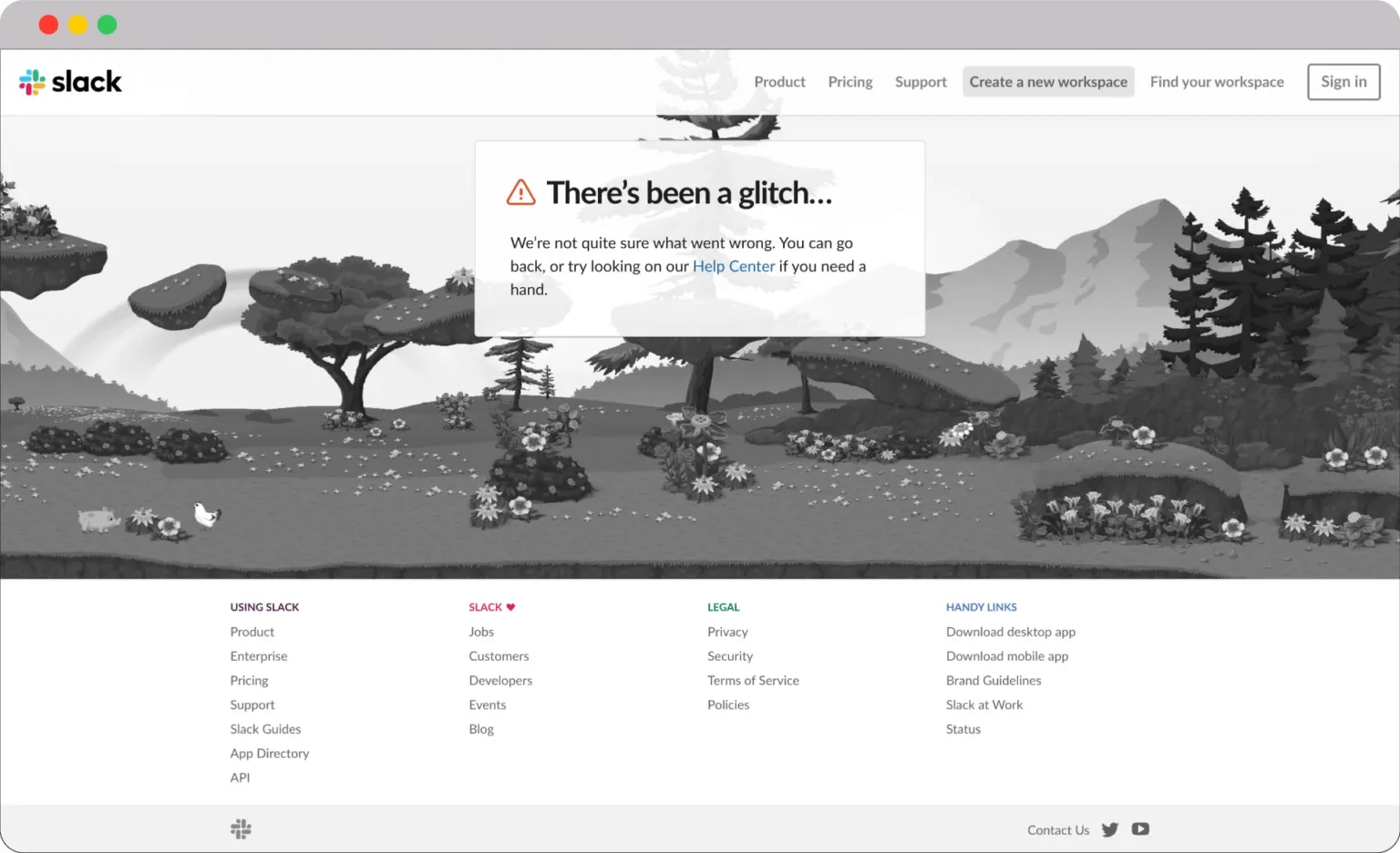This screenshot has width=1400, height=853.
Task: Open the API footer link
Action: coord(240,777)
